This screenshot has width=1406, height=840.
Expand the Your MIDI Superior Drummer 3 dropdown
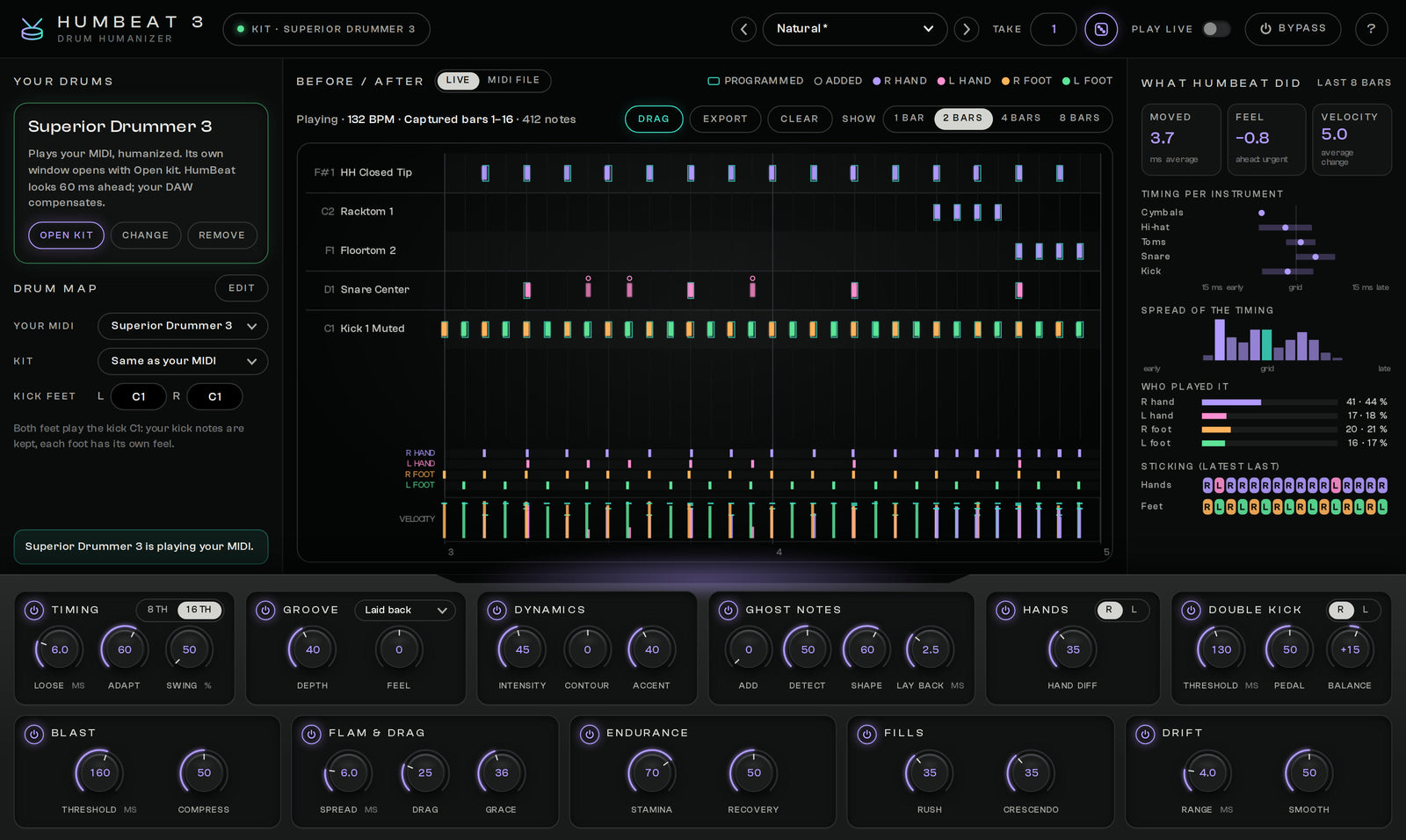183,326
